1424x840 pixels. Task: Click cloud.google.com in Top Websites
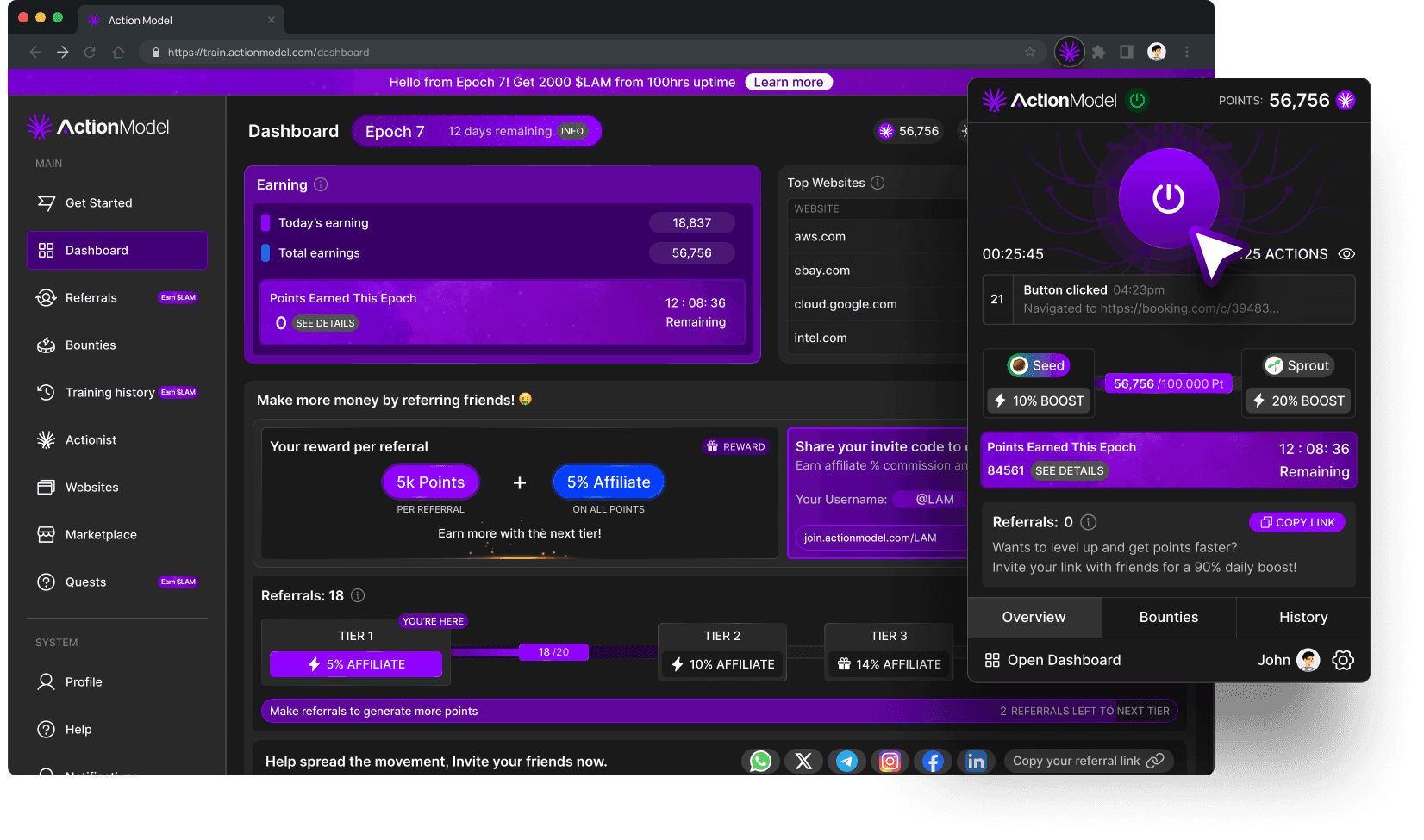(846, 304)
